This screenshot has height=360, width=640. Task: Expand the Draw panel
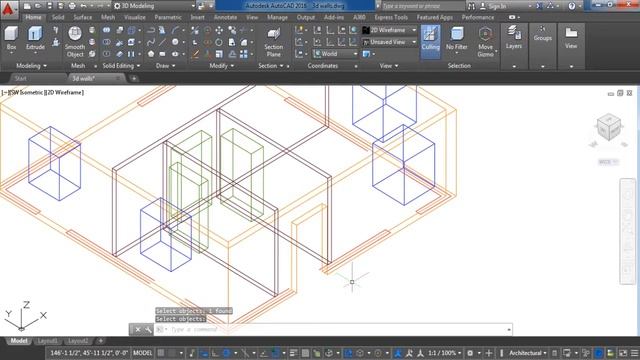pos(165,66)
